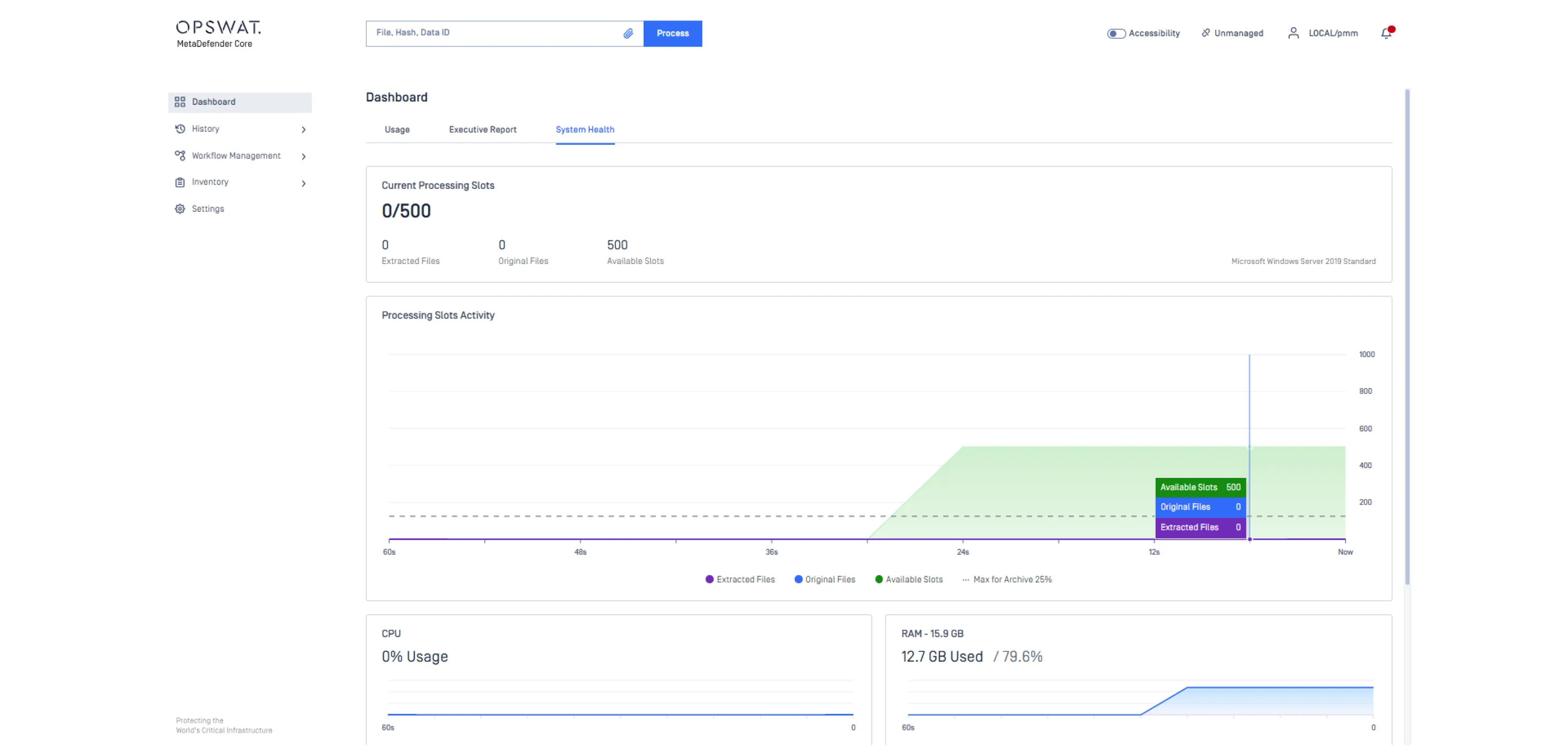Switch to the Usage tab
The height and width of the screenshot is (746, 1568).
click(397, 130)
